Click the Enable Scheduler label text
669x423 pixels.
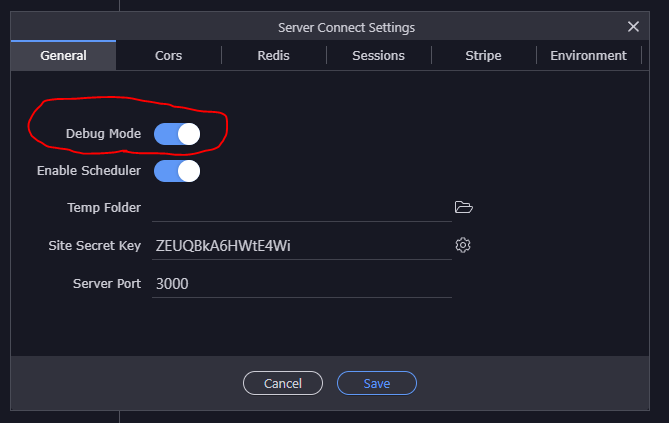[x=89, y=171]
